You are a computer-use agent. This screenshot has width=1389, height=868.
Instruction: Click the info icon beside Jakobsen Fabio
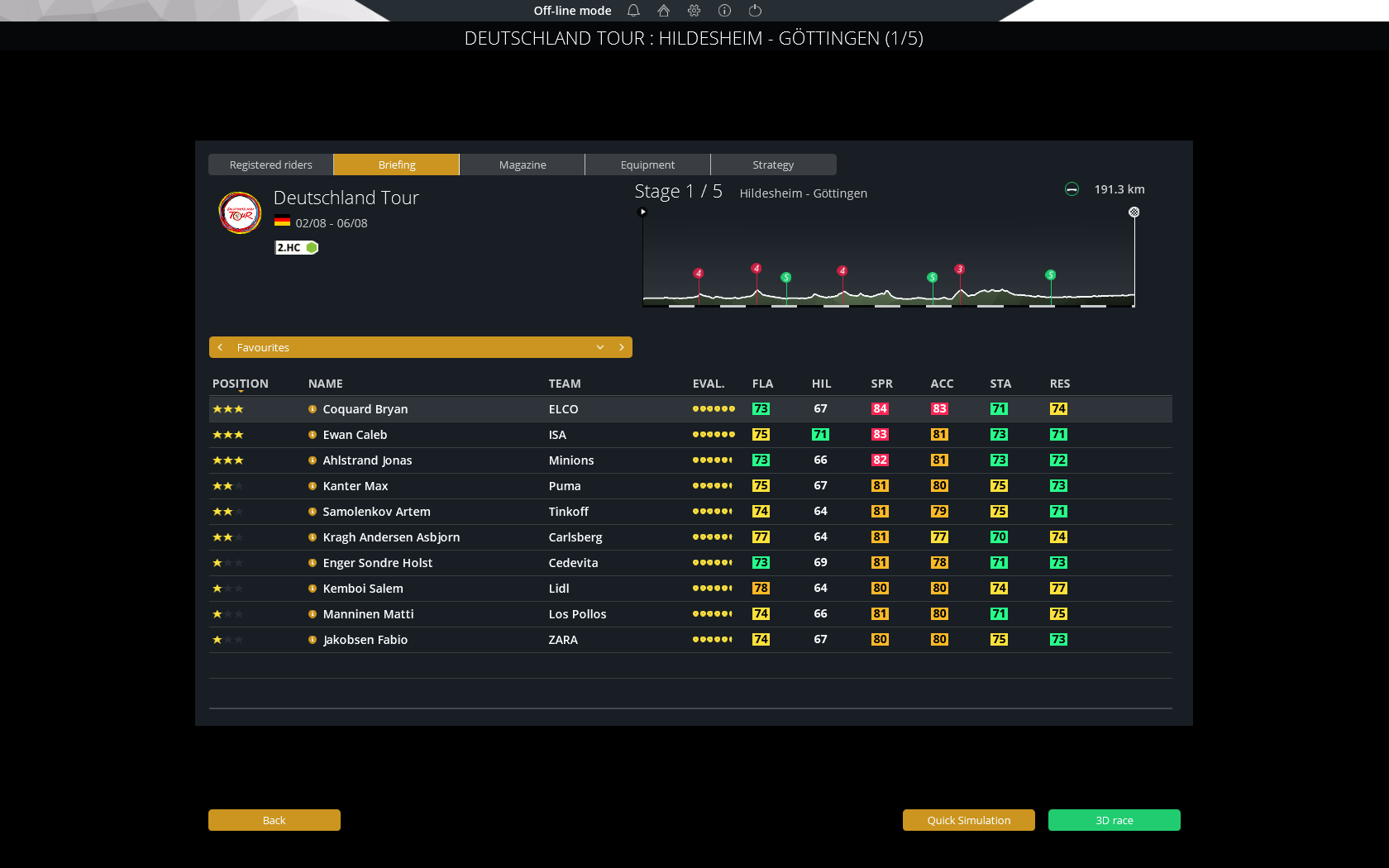coord(313,640)
